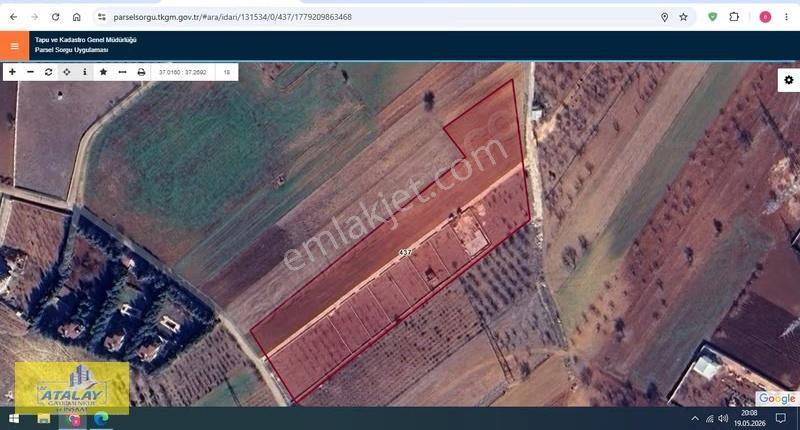
Task: Open the Windows notification center
Action: [x=780, y=419]
